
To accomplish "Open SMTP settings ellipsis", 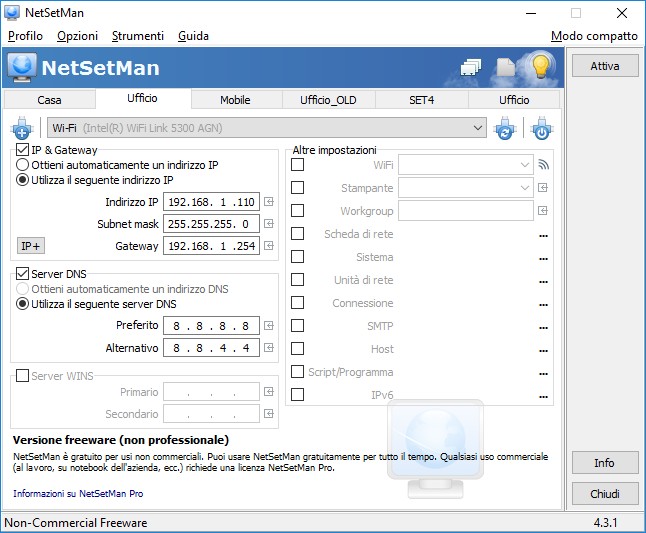I will (543, 328).
